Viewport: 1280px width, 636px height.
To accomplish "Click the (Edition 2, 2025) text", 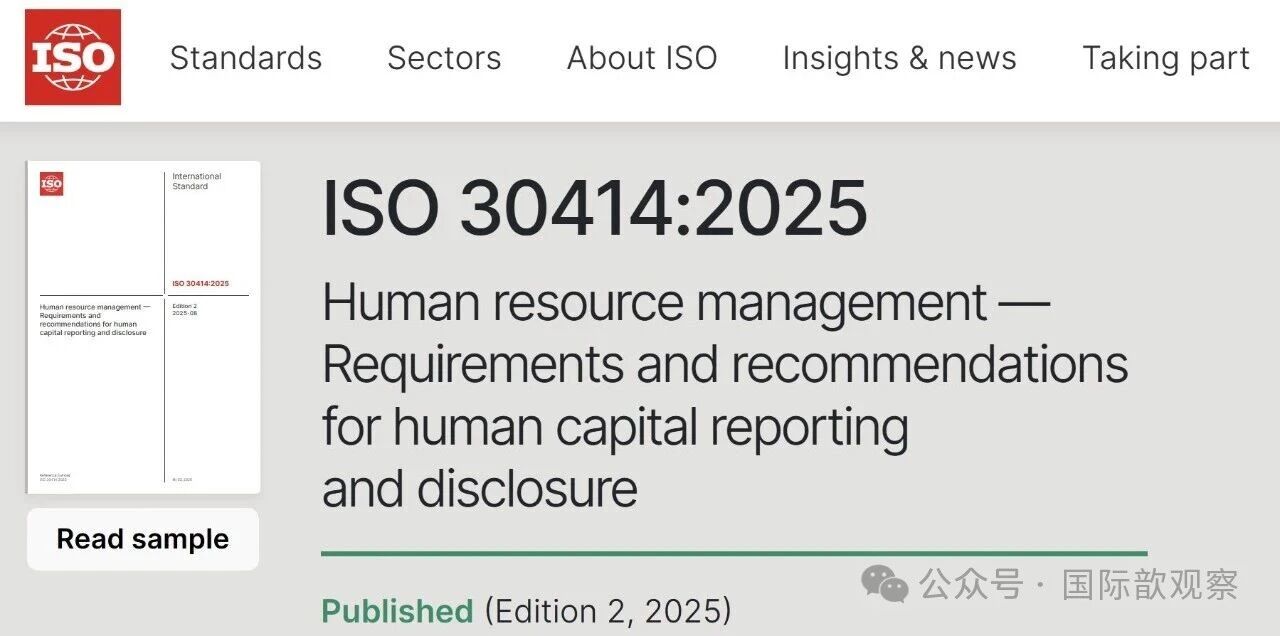I will tap(608, 610).
